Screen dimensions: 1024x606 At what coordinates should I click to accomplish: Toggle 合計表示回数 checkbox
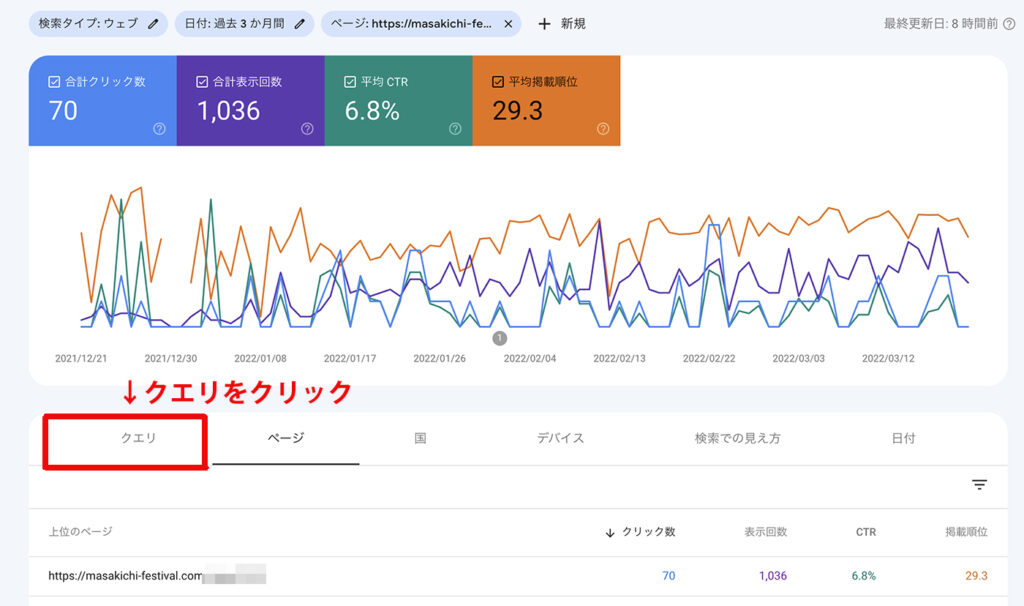pyautogui.click(x=202, y=82)
